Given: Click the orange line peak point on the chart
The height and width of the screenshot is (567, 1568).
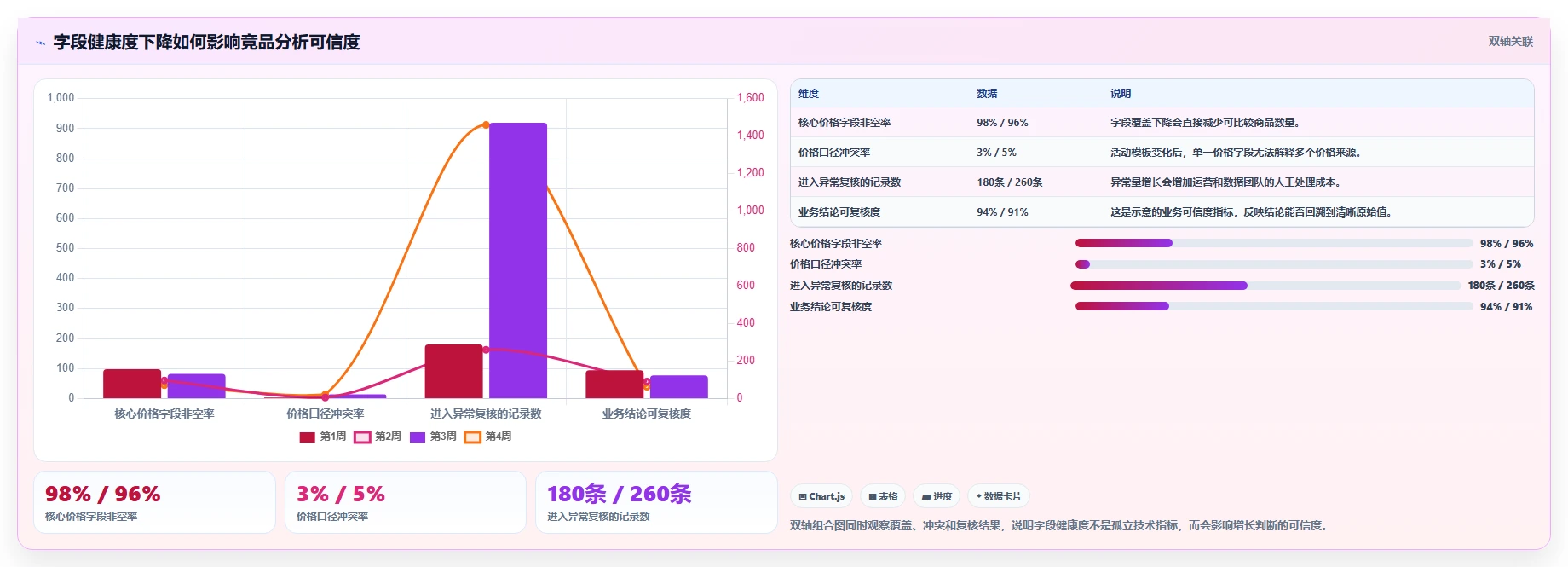Looking at the screenshot, I should point(486,124).
